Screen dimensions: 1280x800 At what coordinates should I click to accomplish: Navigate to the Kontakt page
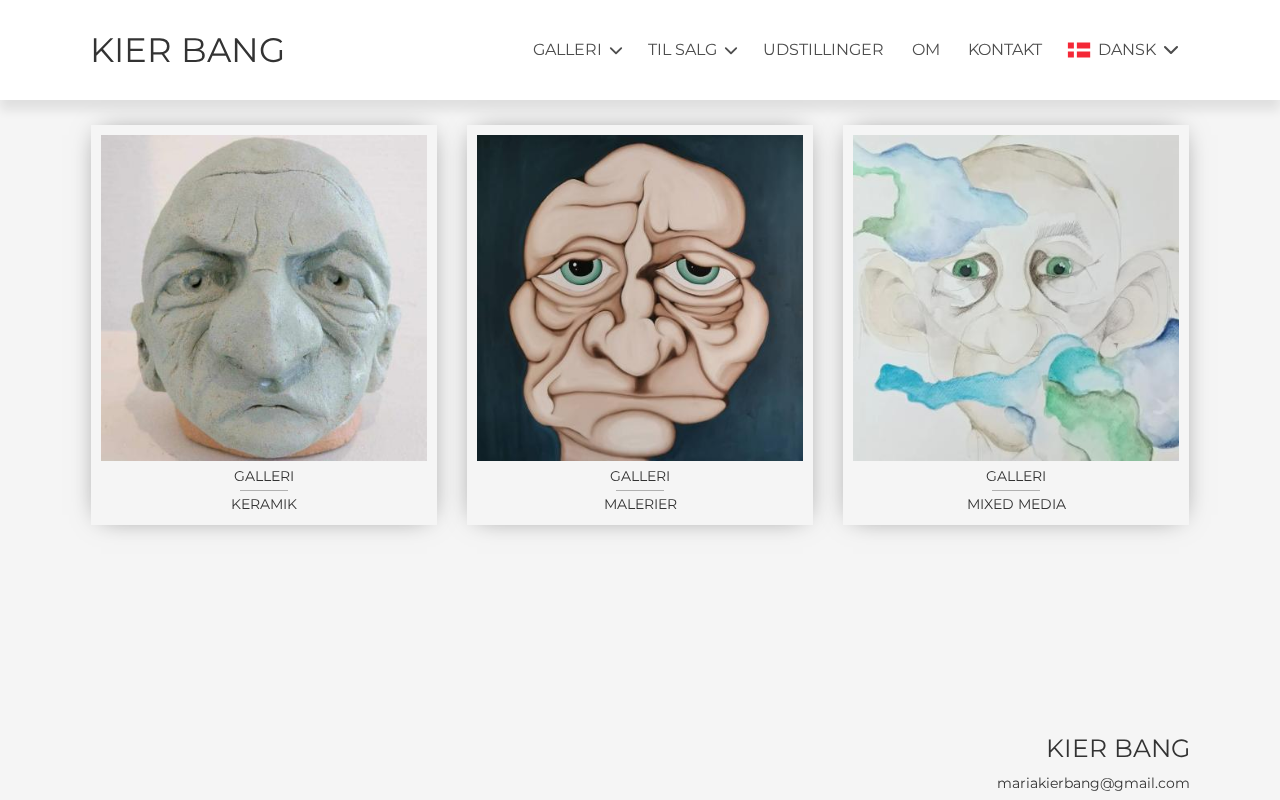click(x=1005, y=50)
